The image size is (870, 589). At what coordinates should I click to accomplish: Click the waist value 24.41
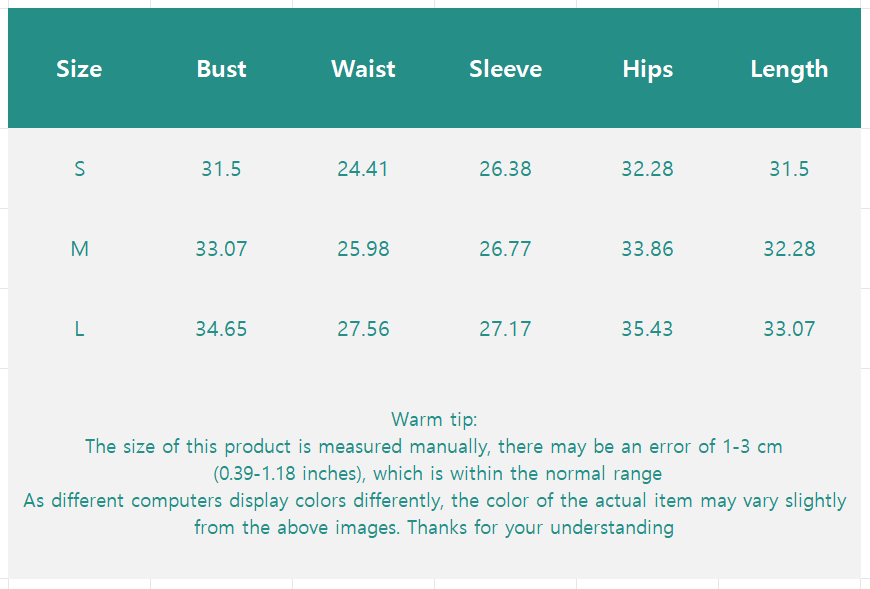point(363,169)
